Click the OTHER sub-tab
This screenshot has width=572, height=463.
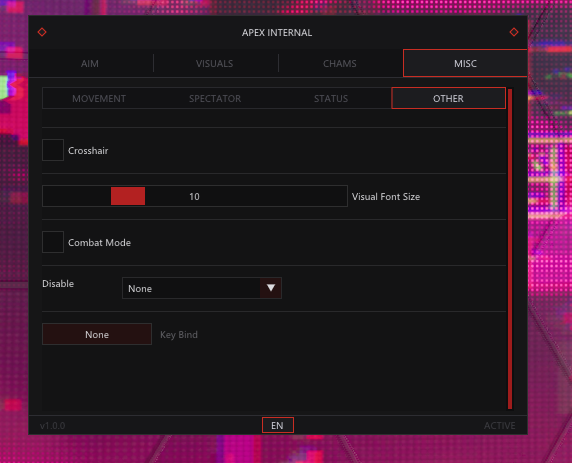tap(448, 98)
